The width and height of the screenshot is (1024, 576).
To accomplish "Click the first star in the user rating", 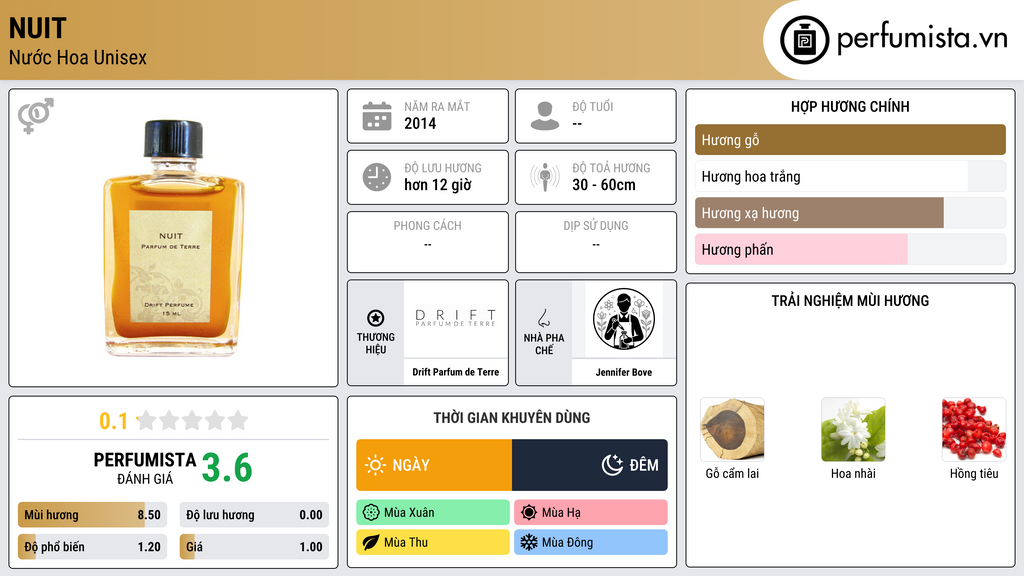I will pos(147,420).
